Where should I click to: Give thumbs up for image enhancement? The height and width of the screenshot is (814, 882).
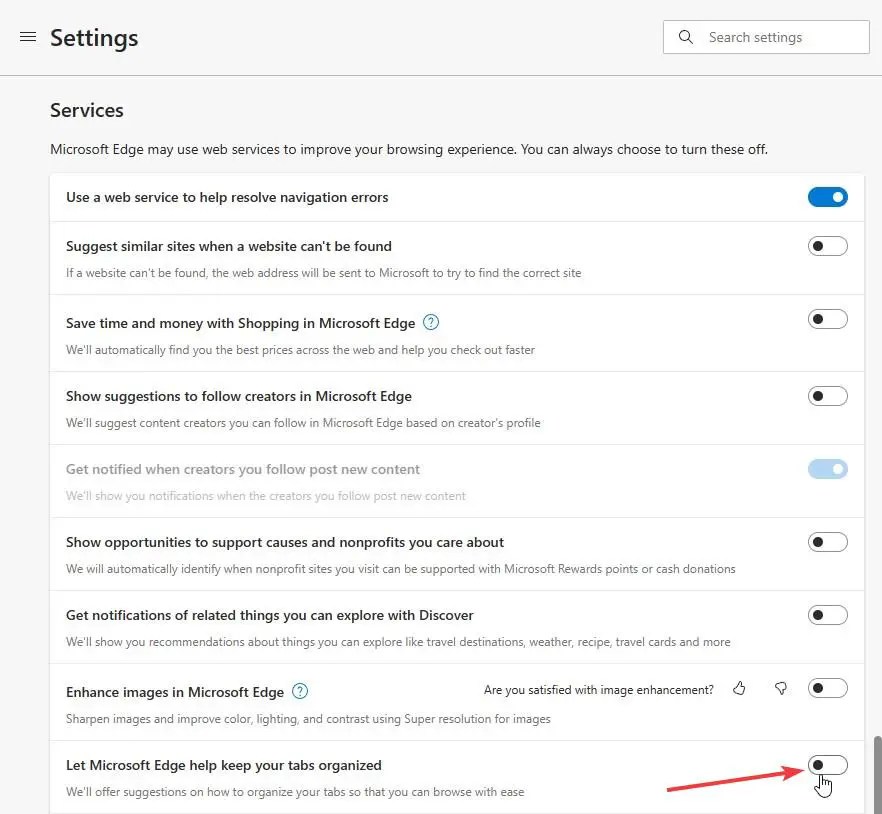[739, 688]
